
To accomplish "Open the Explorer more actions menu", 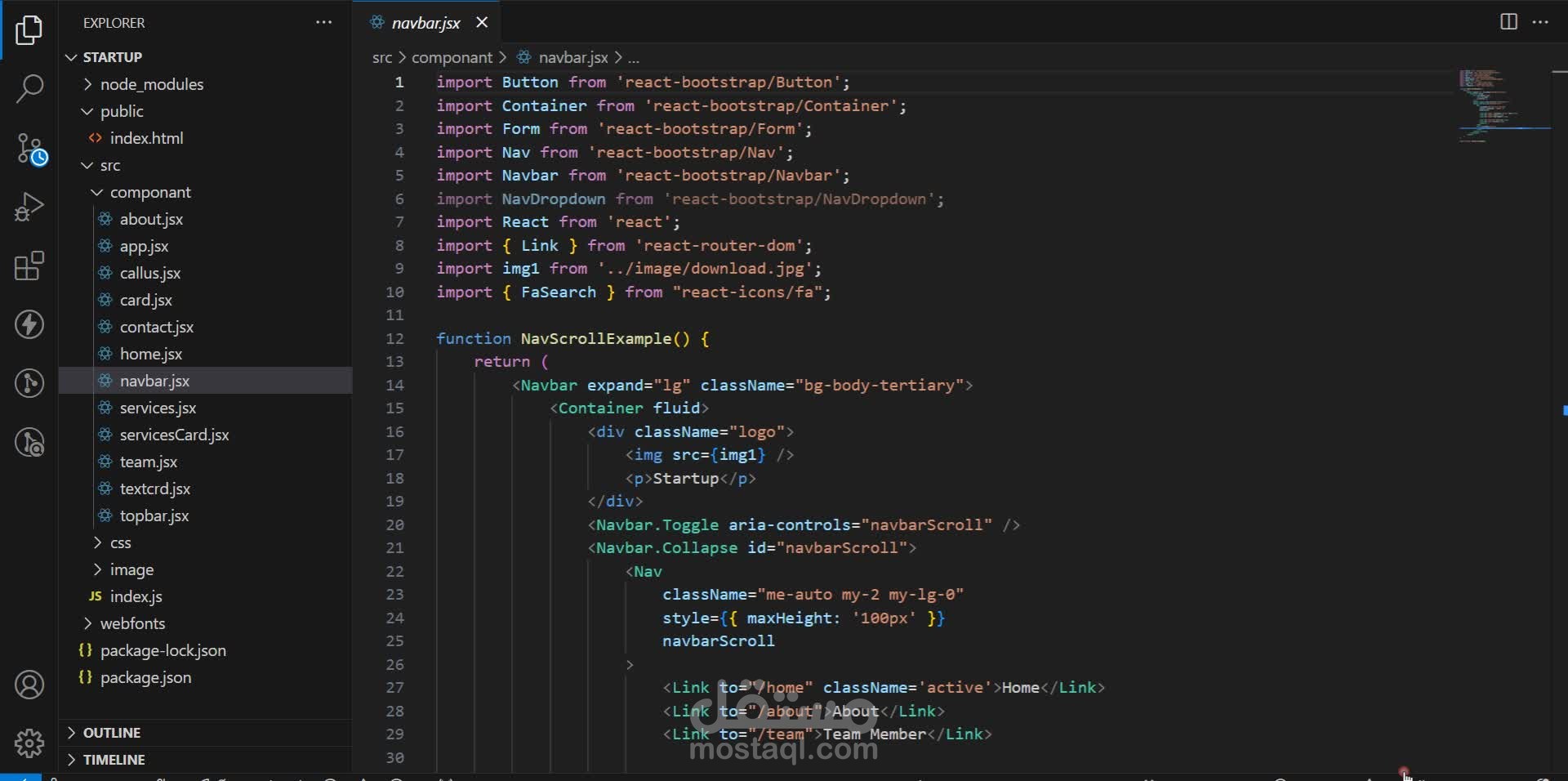I will pos(323,23).
